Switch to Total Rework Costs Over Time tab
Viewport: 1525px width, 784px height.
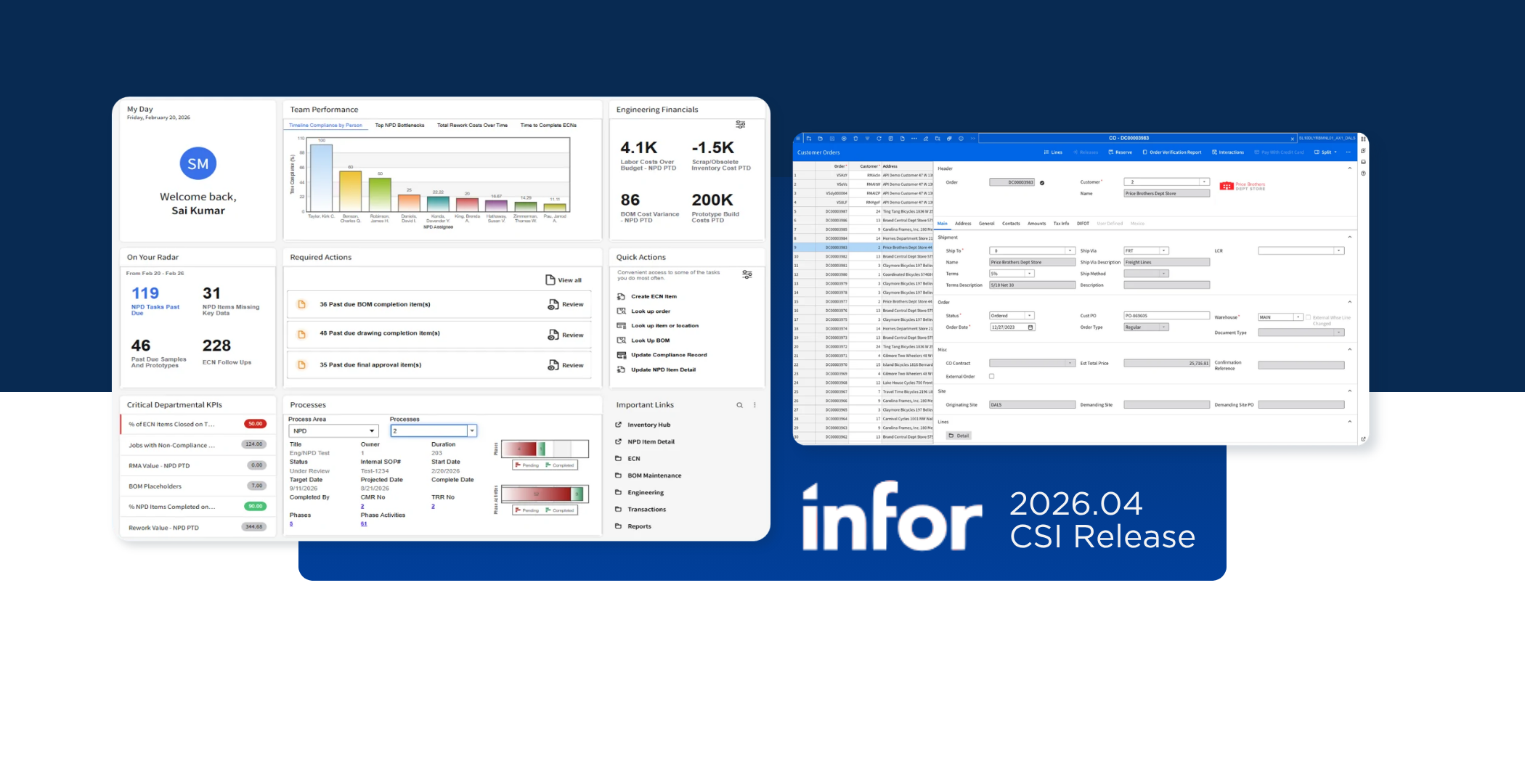(472, 125)
